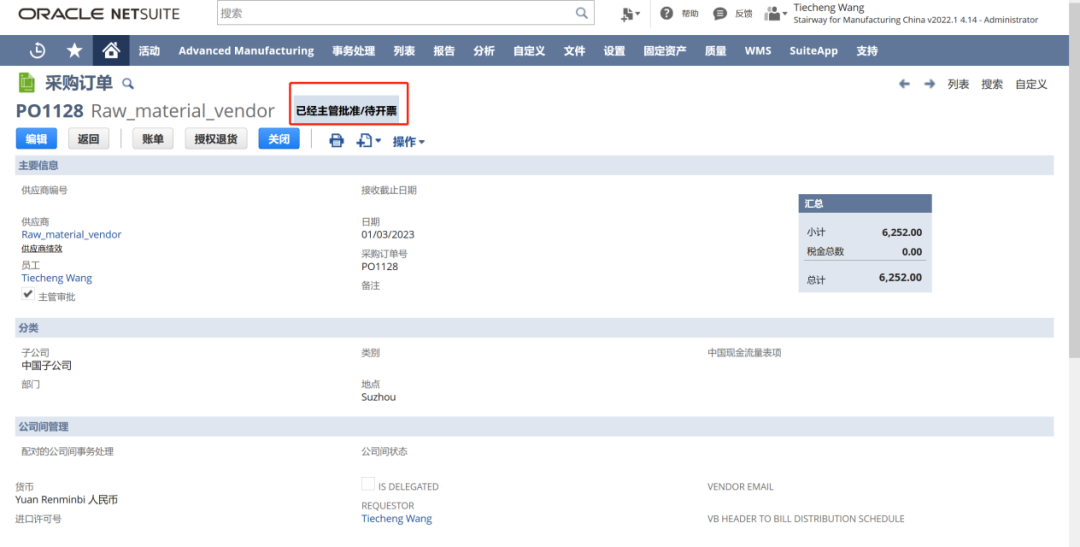Open the Recent Records clock icon

pos(38,50)
